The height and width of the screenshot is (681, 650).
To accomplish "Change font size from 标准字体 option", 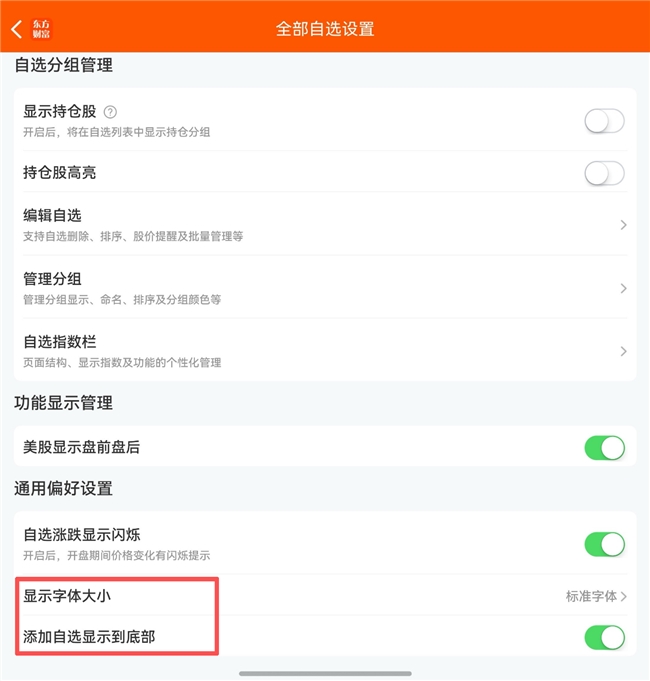I will [596, 596].
